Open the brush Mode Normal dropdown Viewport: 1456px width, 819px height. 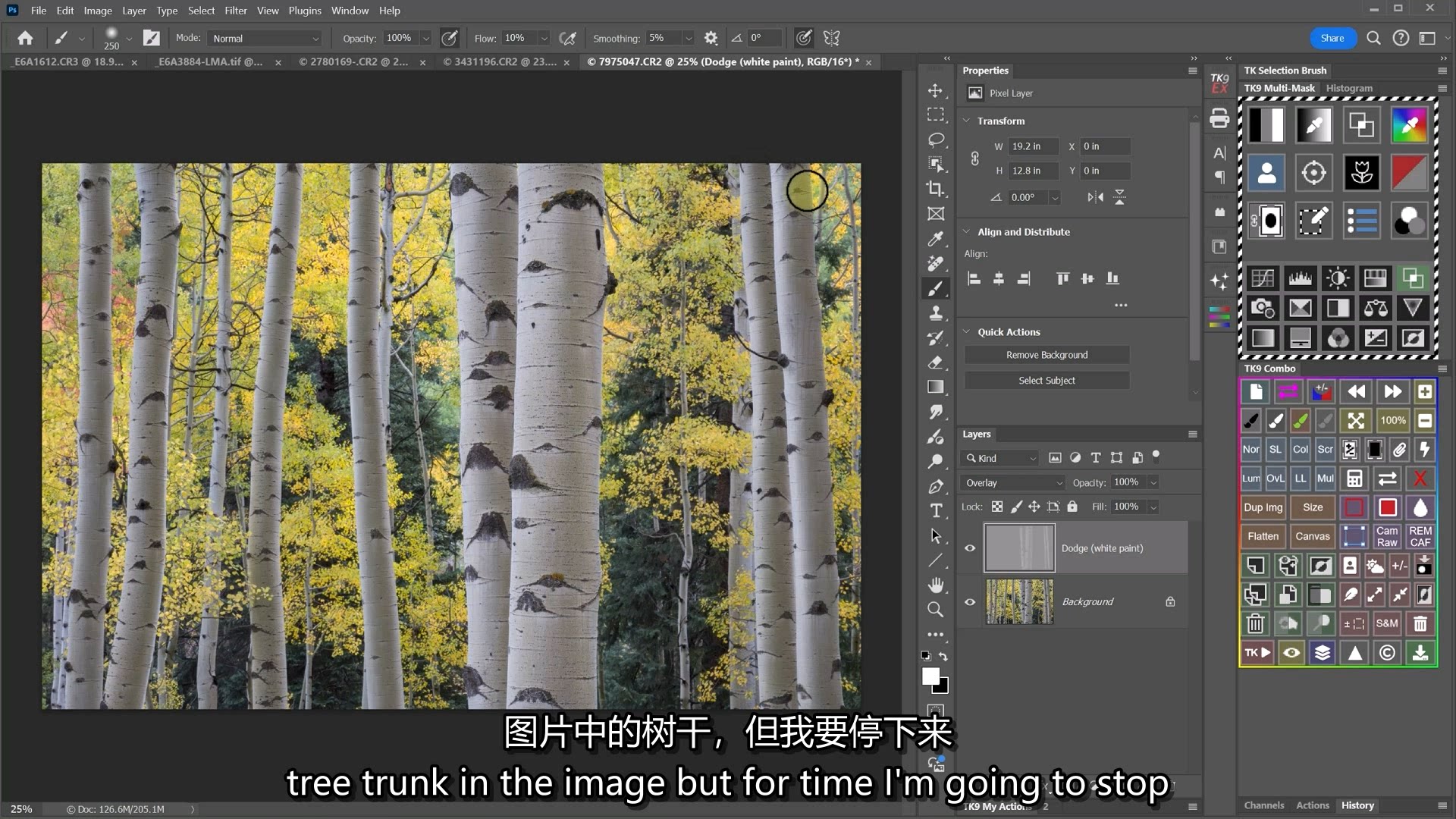pyautogui.click(x=265, y=38)
